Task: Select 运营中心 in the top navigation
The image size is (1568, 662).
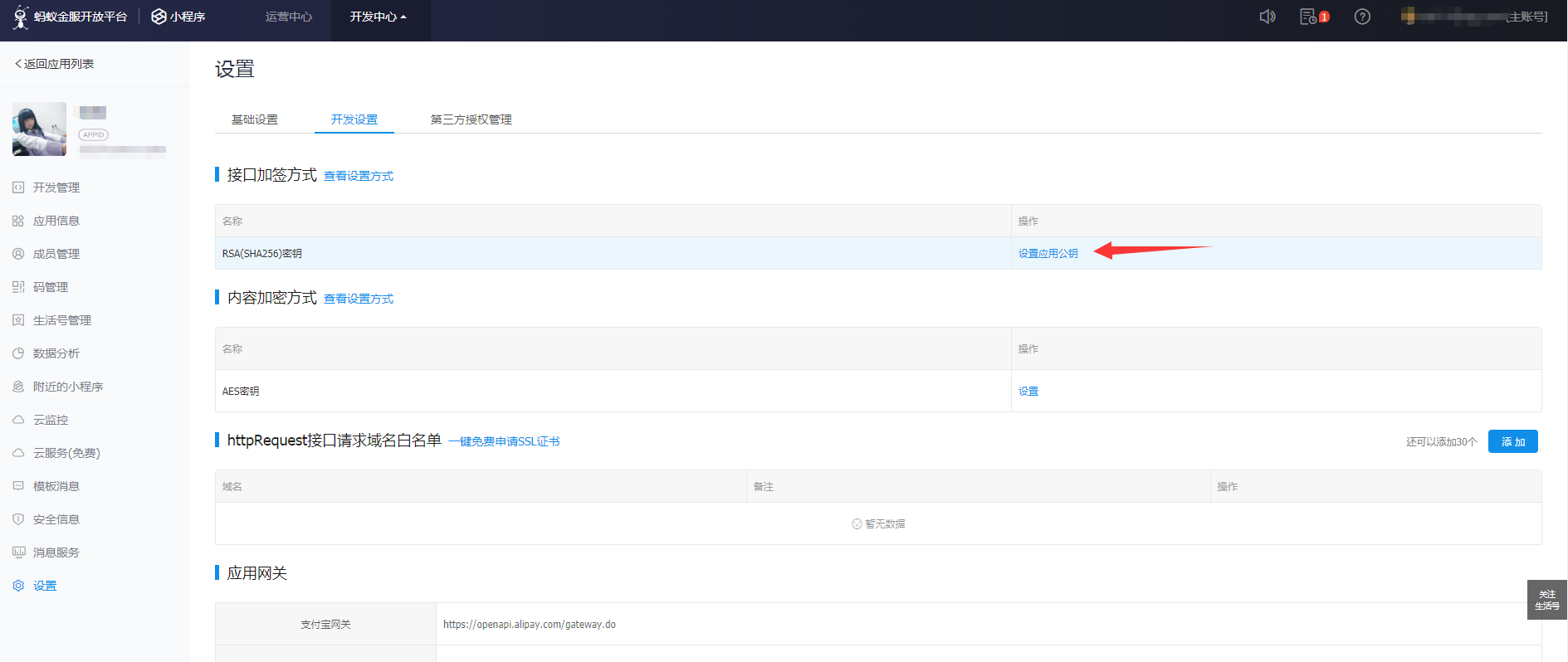Action: (288, 17)
